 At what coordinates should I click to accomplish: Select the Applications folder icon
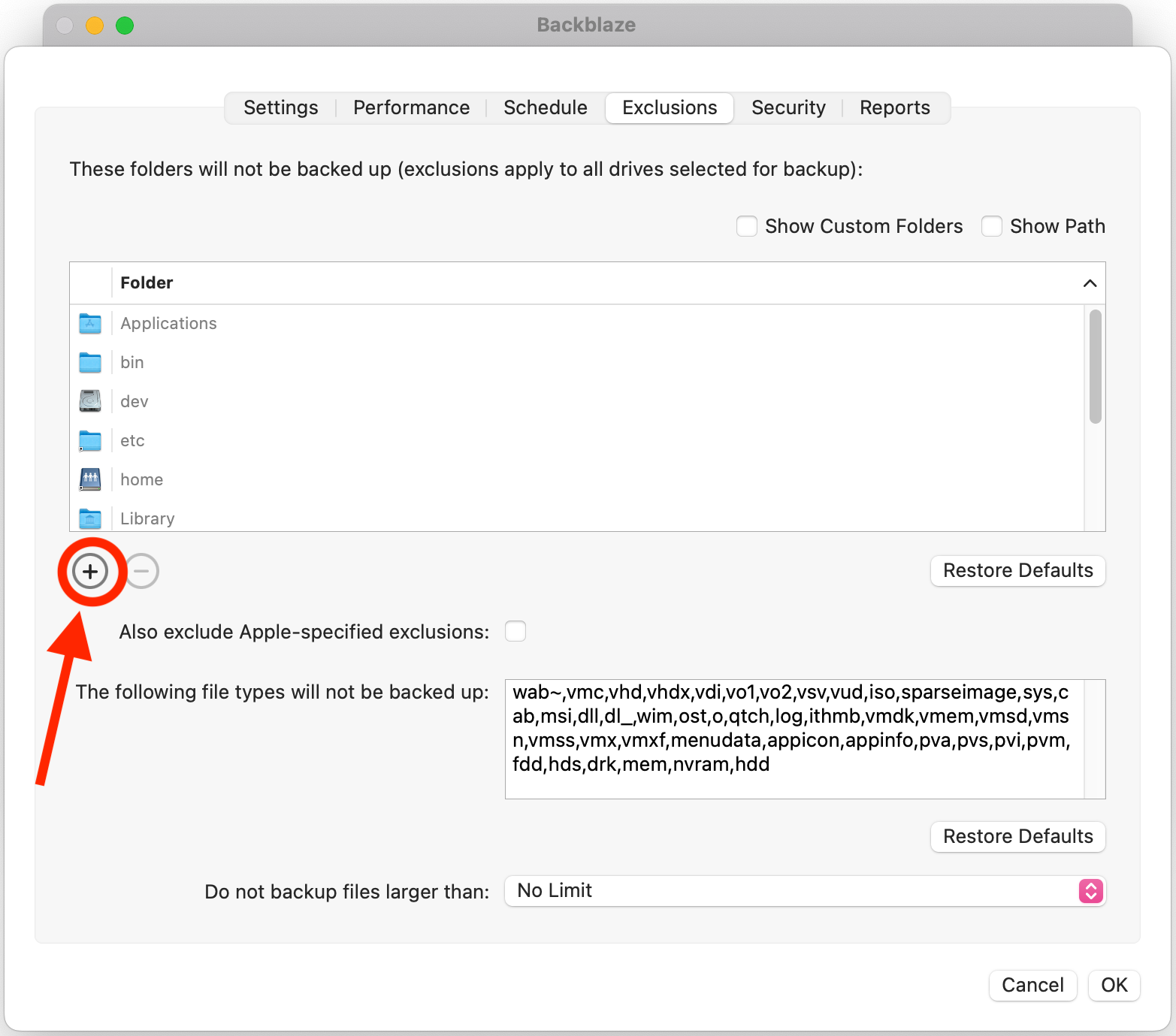click(90, 324)
